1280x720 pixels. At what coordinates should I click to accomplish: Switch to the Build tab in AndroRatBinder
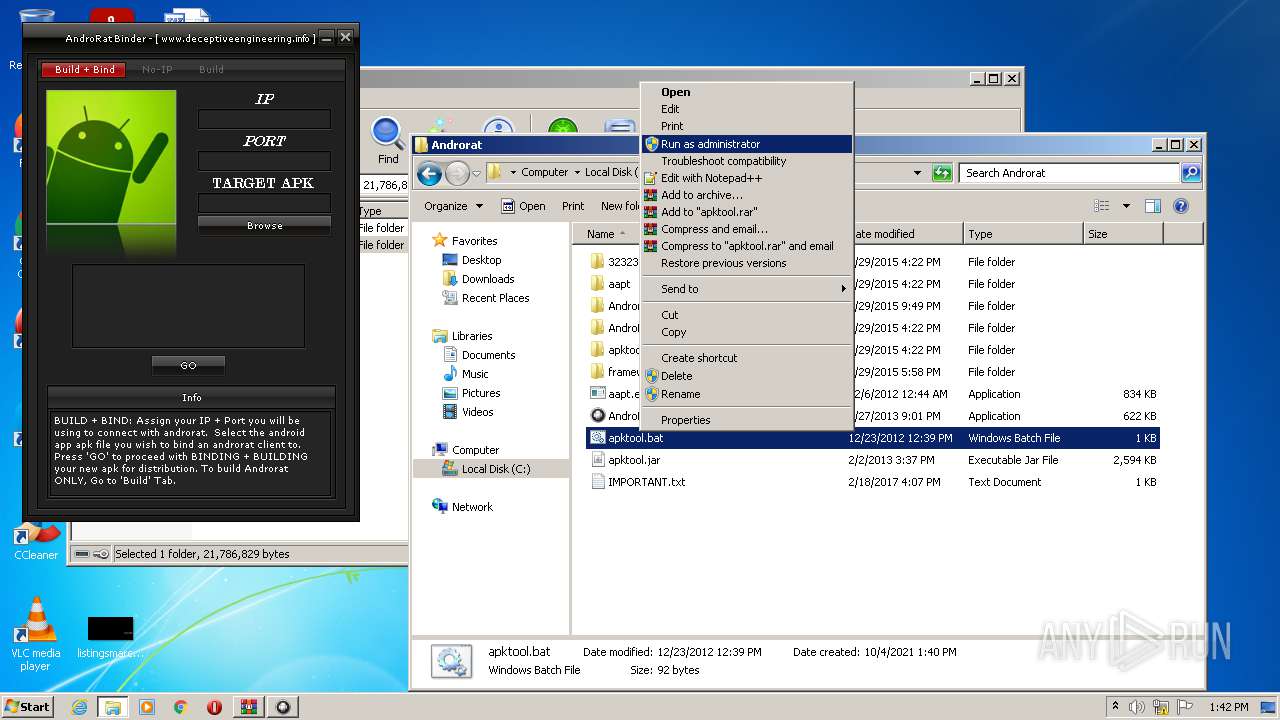(211, 70)
